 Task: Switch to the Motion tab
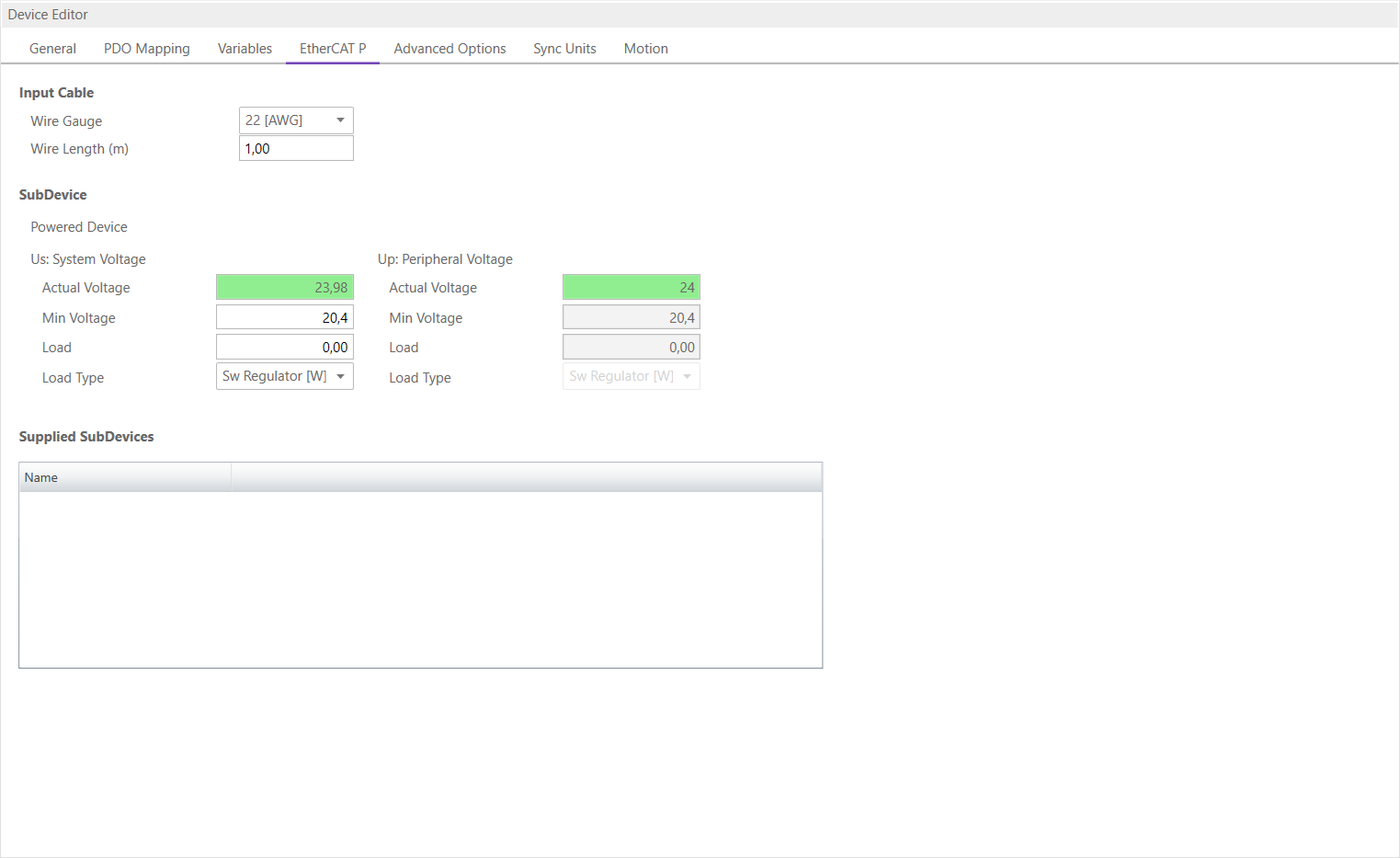[645, 49]
